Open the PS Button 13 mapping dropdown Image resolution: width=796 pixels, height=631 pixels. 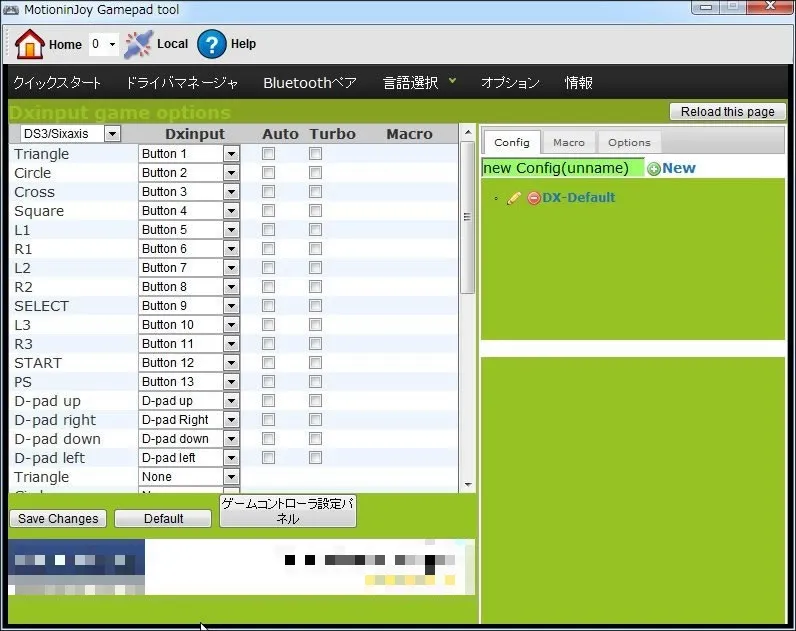[189, 382]
